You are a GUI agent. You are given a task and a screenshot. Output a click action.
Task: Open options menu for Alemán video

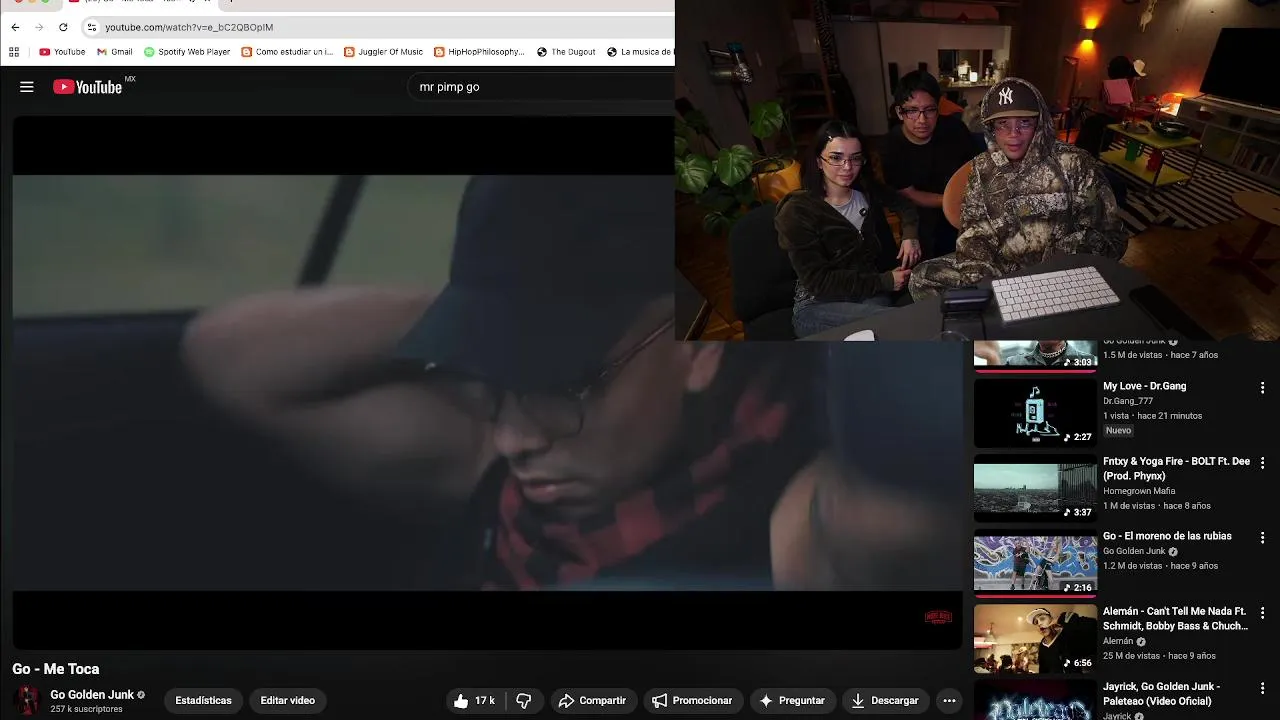click(1262, 613)
